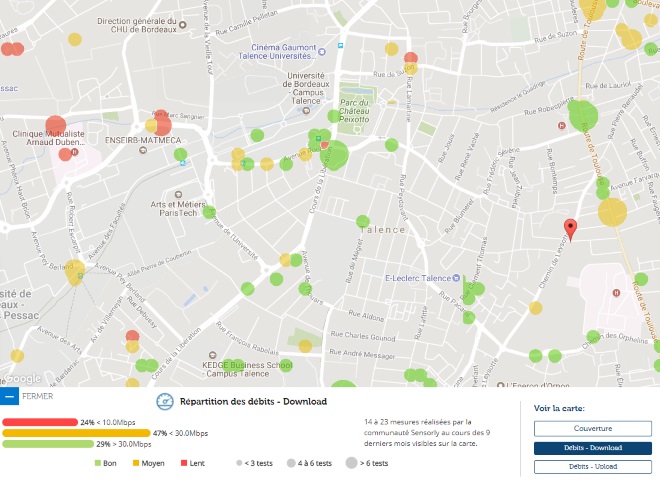Click the speedometer icon beside Répartition des débits
The height and width of the screenshot is (488, 660).
click(x=165, y=401)
